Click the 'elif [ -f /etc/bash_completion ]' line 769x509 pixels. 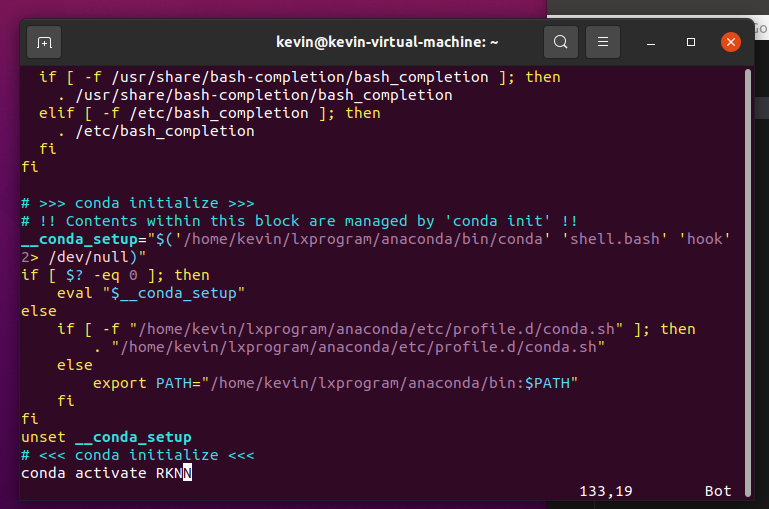210,113
